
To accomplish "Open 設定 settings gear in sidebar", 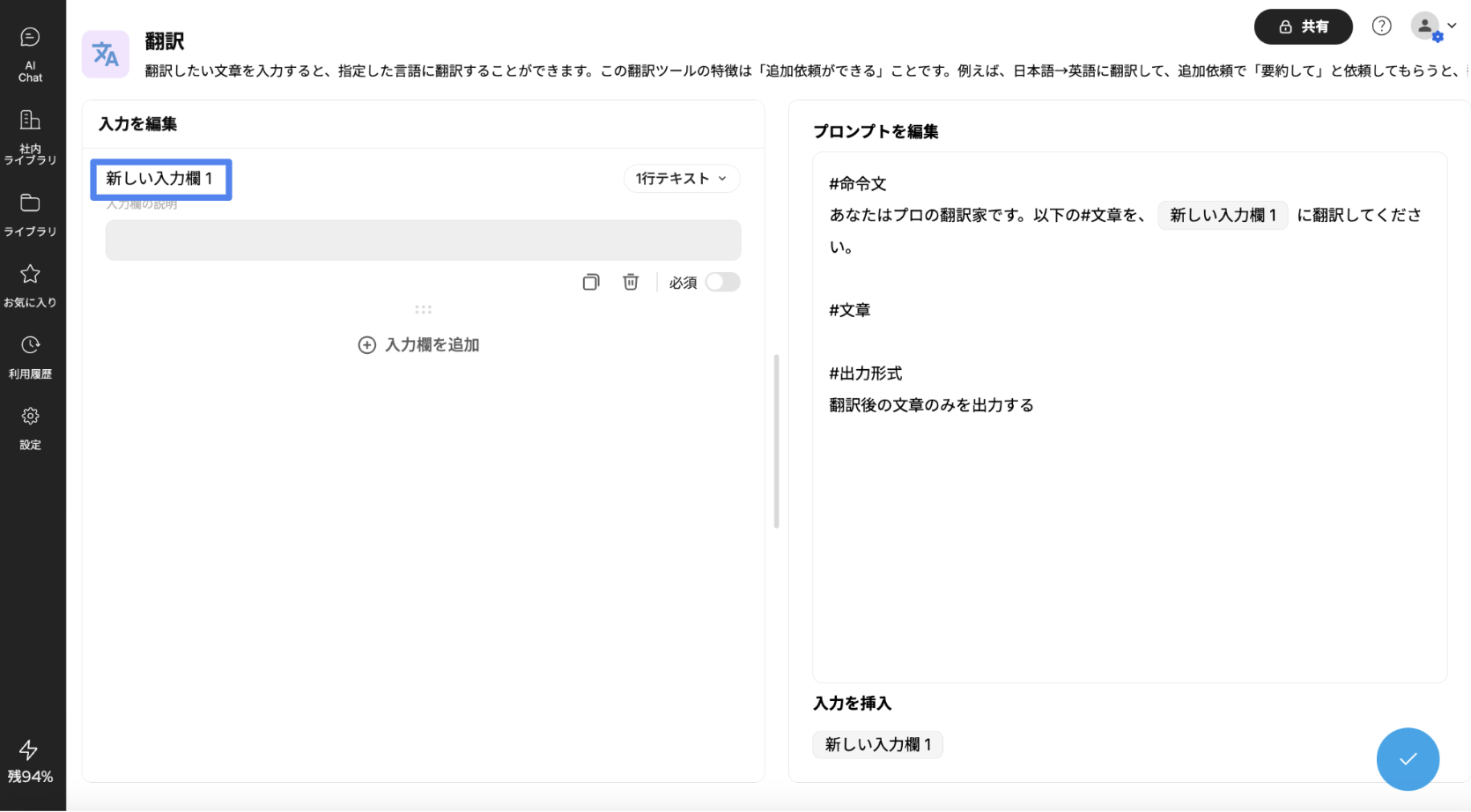I will coord(30,428).
